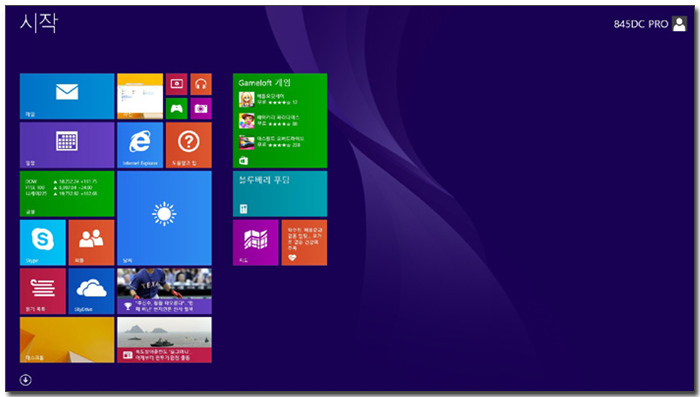Viewport: 700px width, 397px height.
Task: Open the Camera tile
Action: [x=201, y=109]
